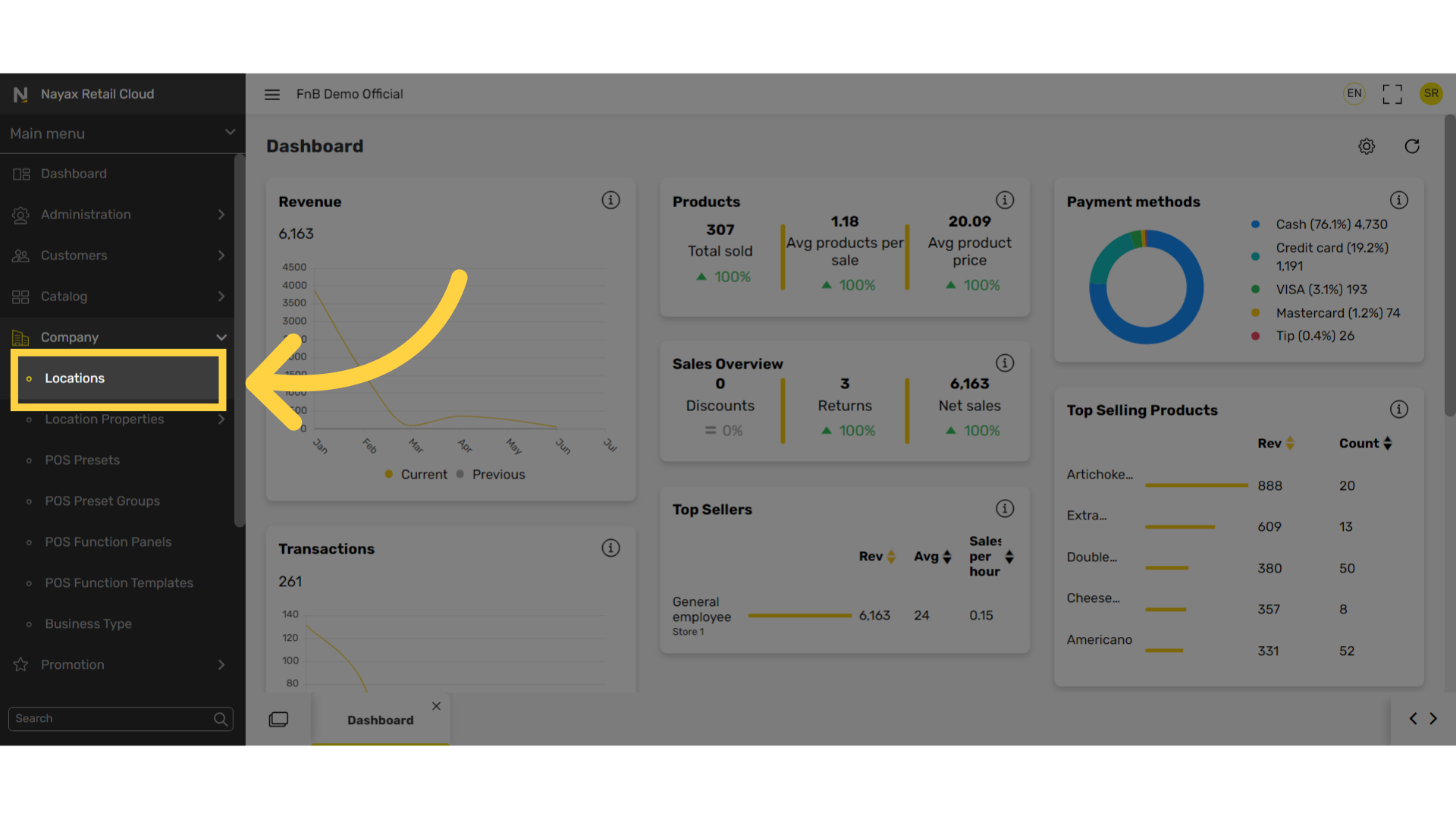Click the magnifier icon in Search box

221,719
